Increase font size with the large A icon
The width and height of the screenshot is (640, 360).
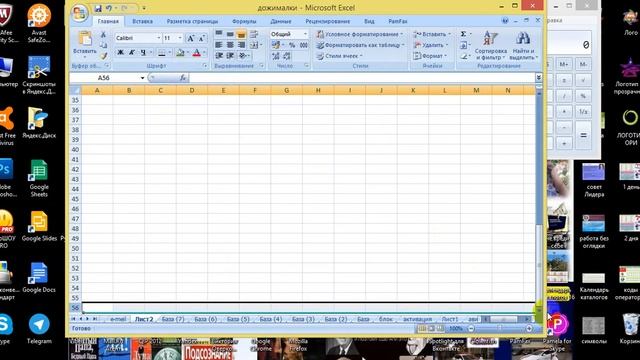click(190, 38)
